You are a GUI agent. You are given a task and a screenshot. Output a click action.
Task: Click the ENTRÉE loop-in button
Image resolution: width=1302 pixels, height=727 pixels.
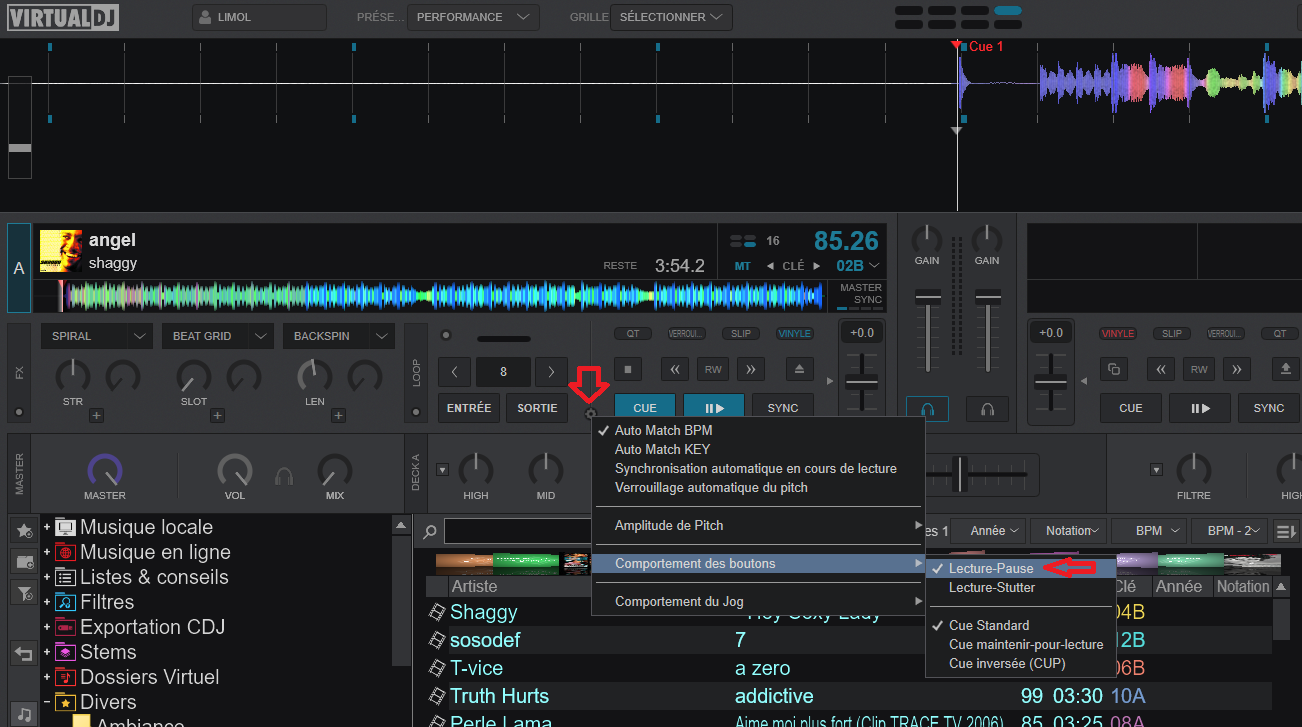click(x=469, y=408)
